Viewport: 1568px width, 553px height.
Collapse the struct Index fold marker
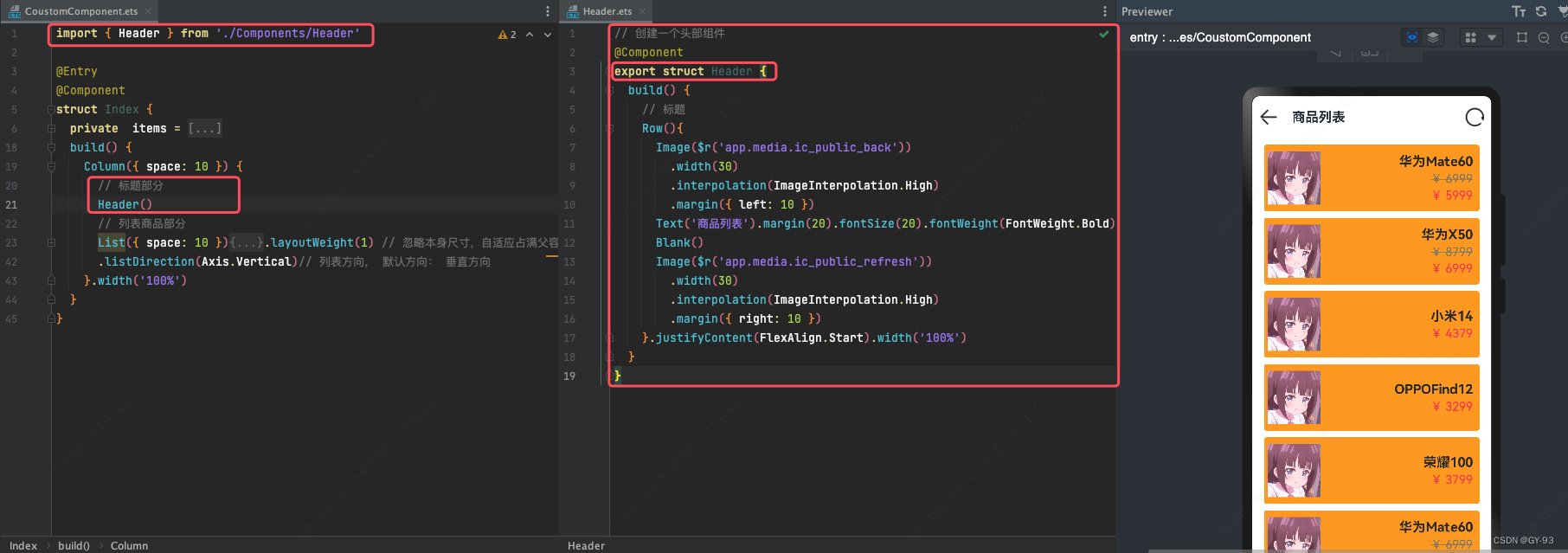(51, 109)
